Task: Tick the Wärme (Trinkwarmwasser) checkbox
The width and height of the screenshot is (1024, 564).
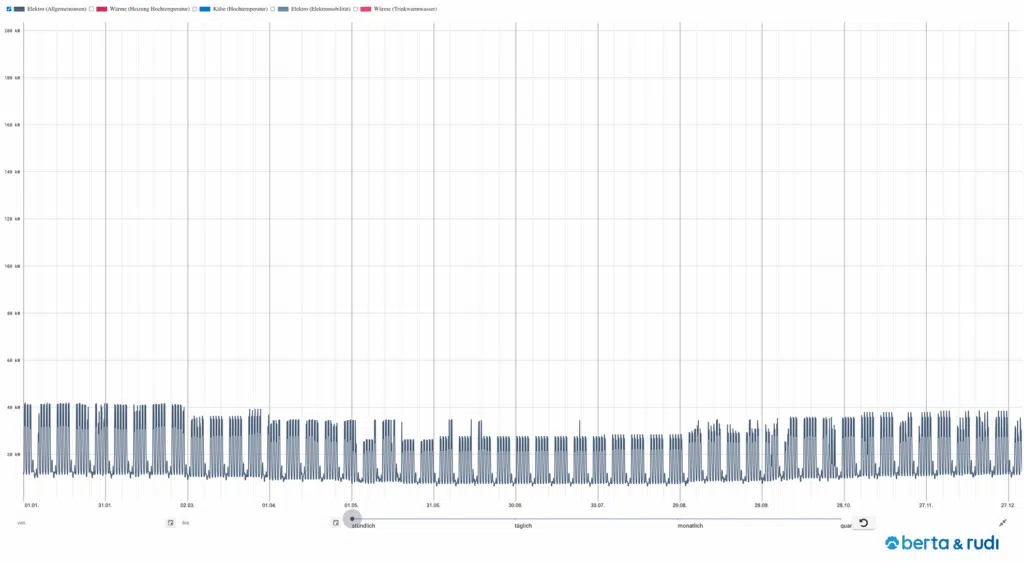Action: point(355,9)
